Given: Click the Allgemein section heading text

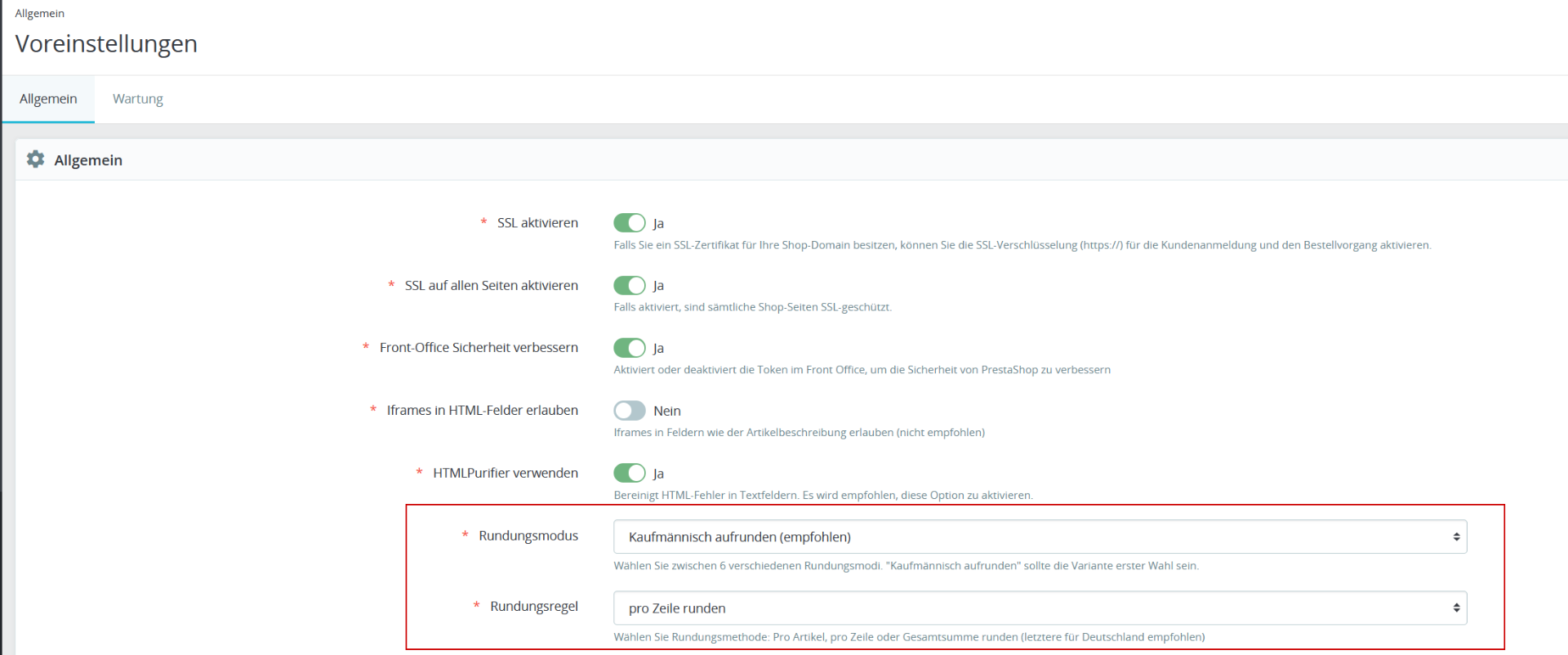Looking at the screenshot, I should (x=88, y=160).
